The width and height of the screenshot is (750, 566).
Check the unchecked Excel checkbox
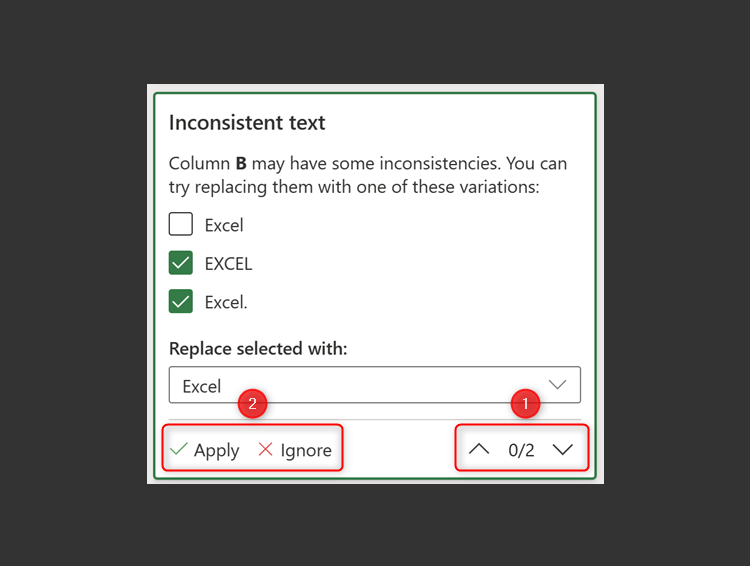coord(181,224)
